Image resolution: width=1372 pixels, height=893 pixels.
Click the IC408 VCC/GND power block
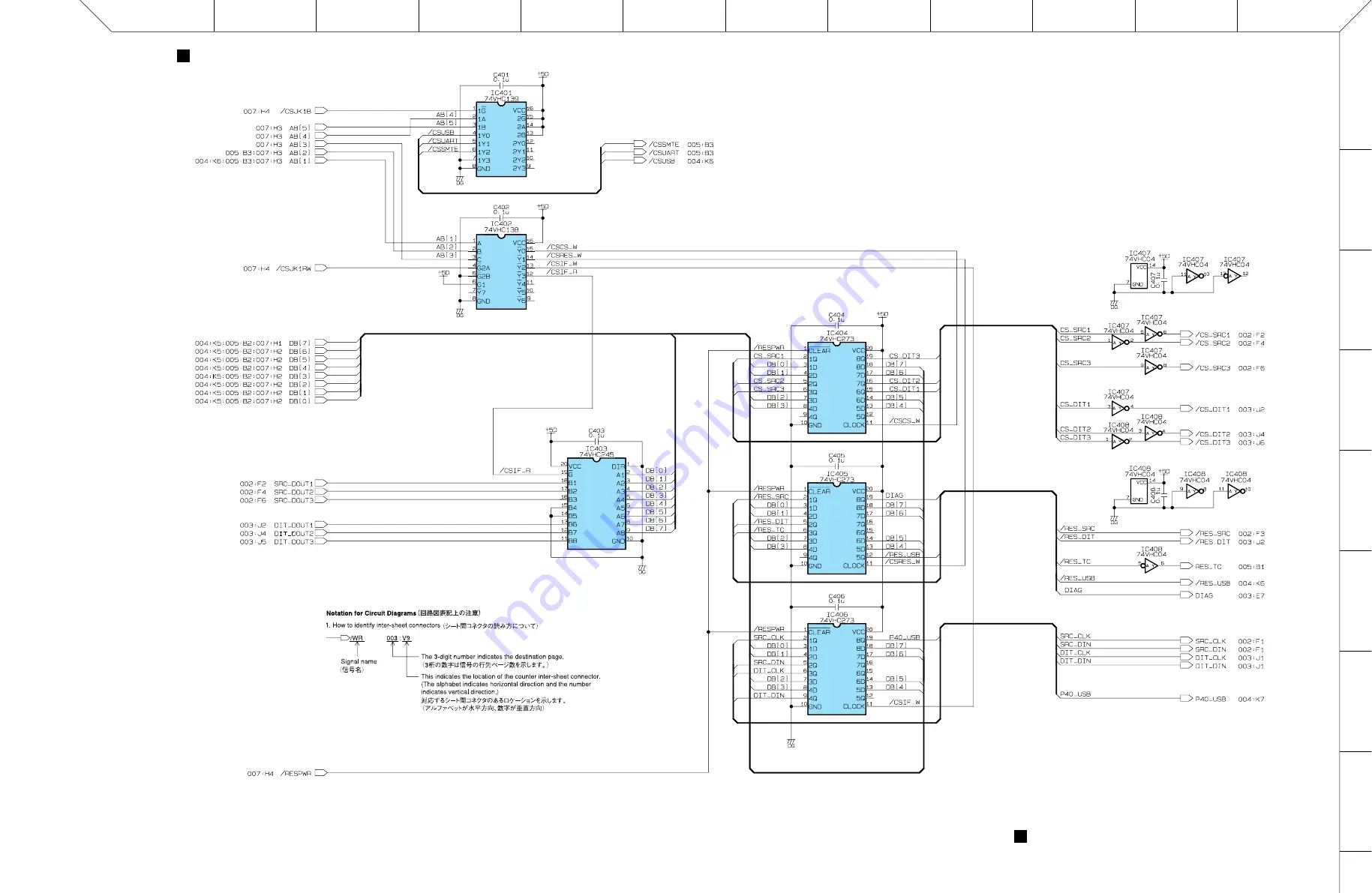coord(1139,491)
